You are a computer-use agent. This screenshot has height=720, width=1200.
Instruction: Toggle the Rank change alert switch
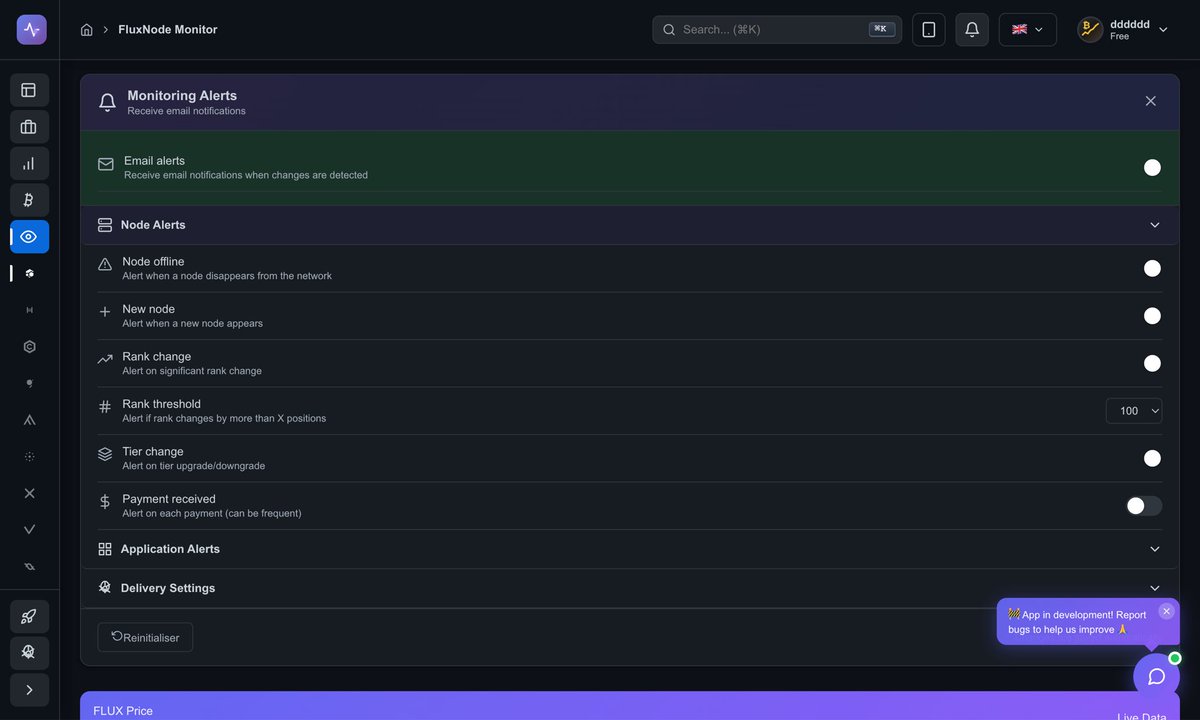point(1144,363)
